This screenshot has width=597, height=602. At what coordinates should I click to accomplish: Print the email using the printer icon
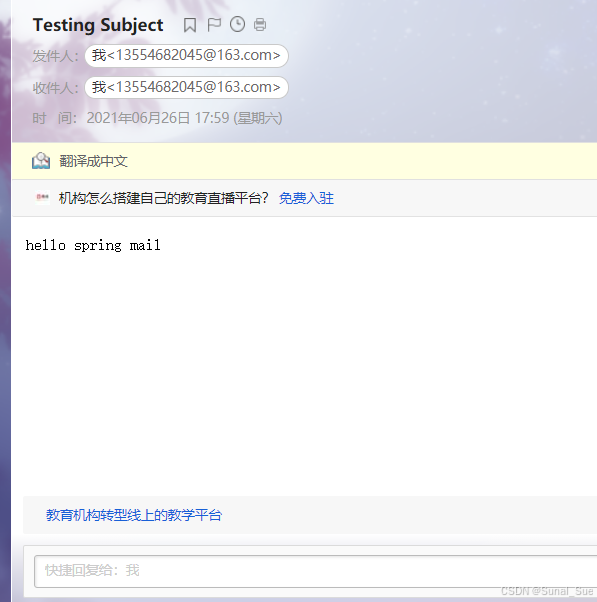click(260, 25)
